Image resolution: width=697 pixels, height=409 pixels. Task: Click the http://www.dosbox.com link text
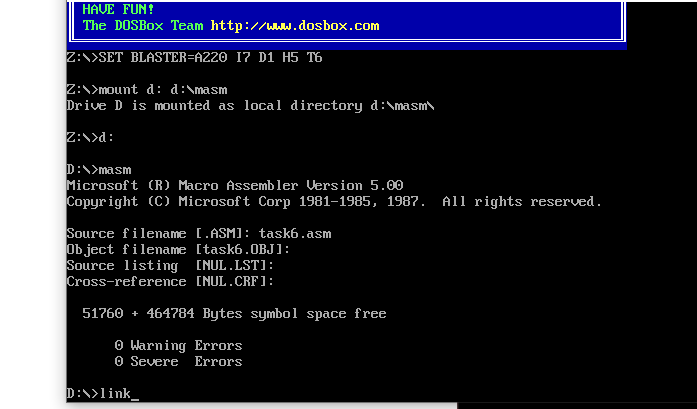tap(295, 25)
